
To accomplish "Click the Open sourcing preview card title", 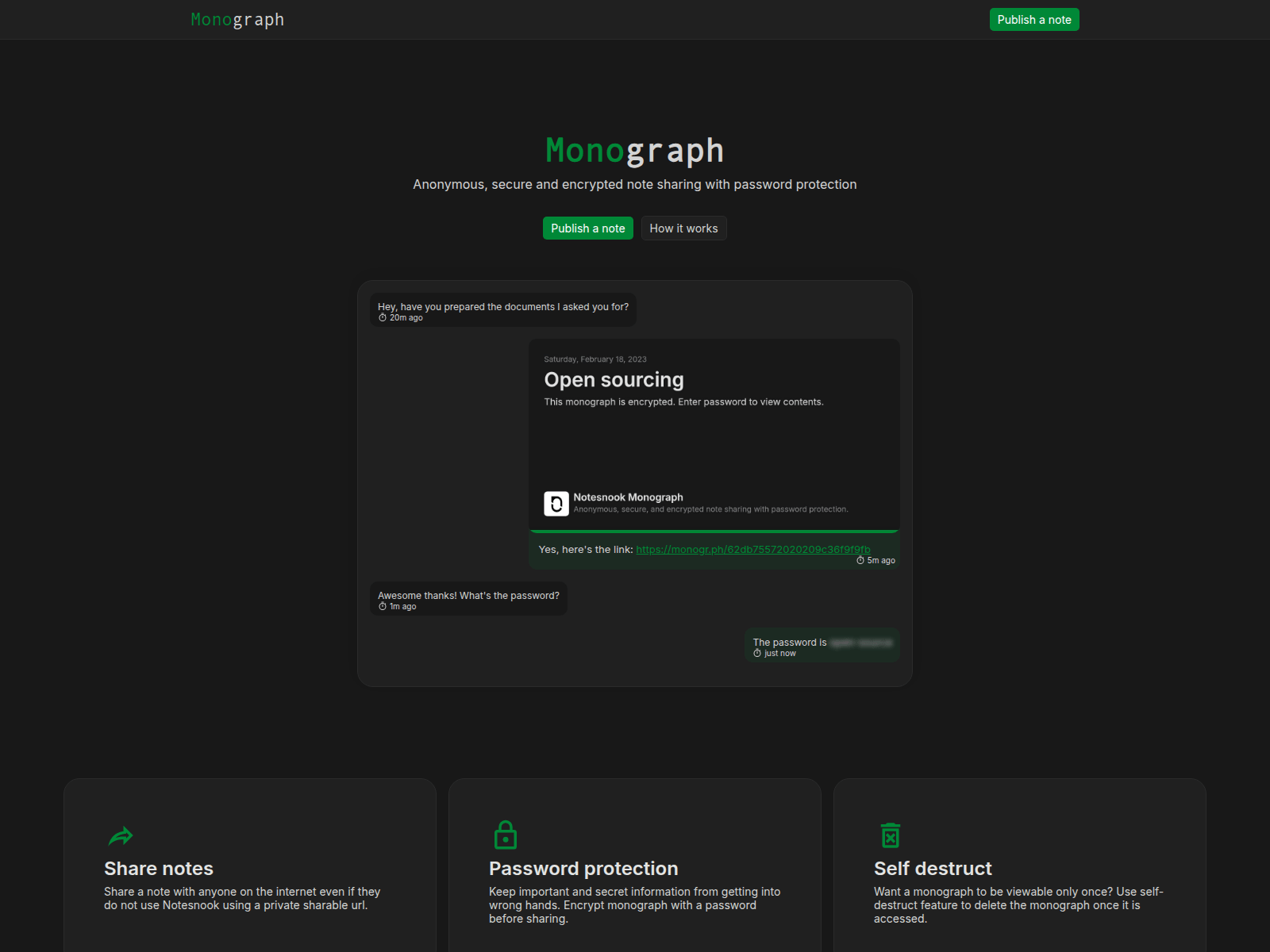I will [x=614, y=380].
